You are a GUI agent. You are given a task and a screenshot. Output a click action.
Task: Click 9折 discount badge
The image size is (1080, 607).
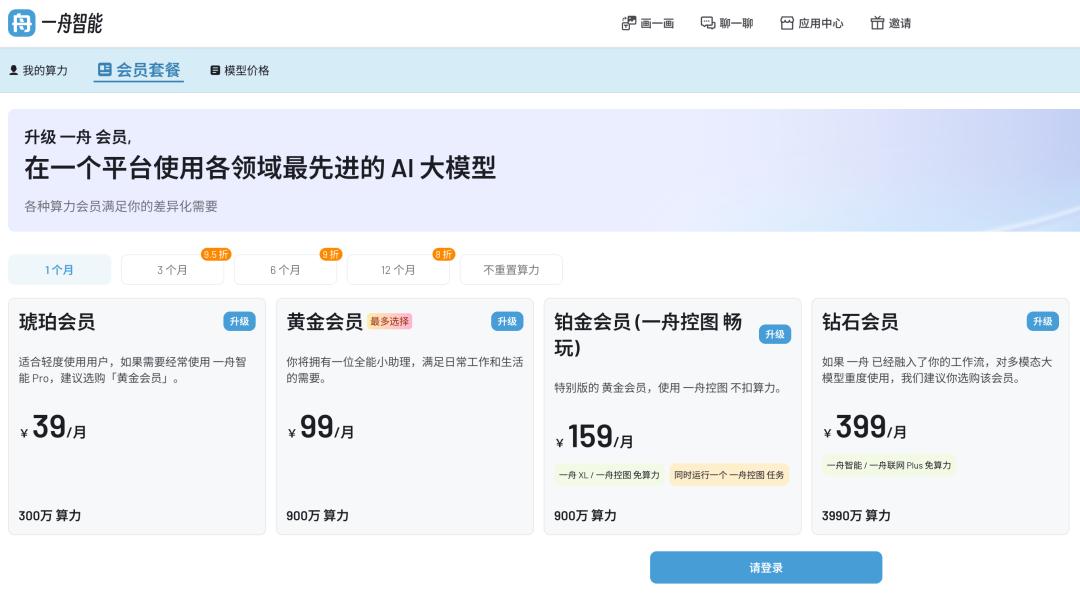331,254
